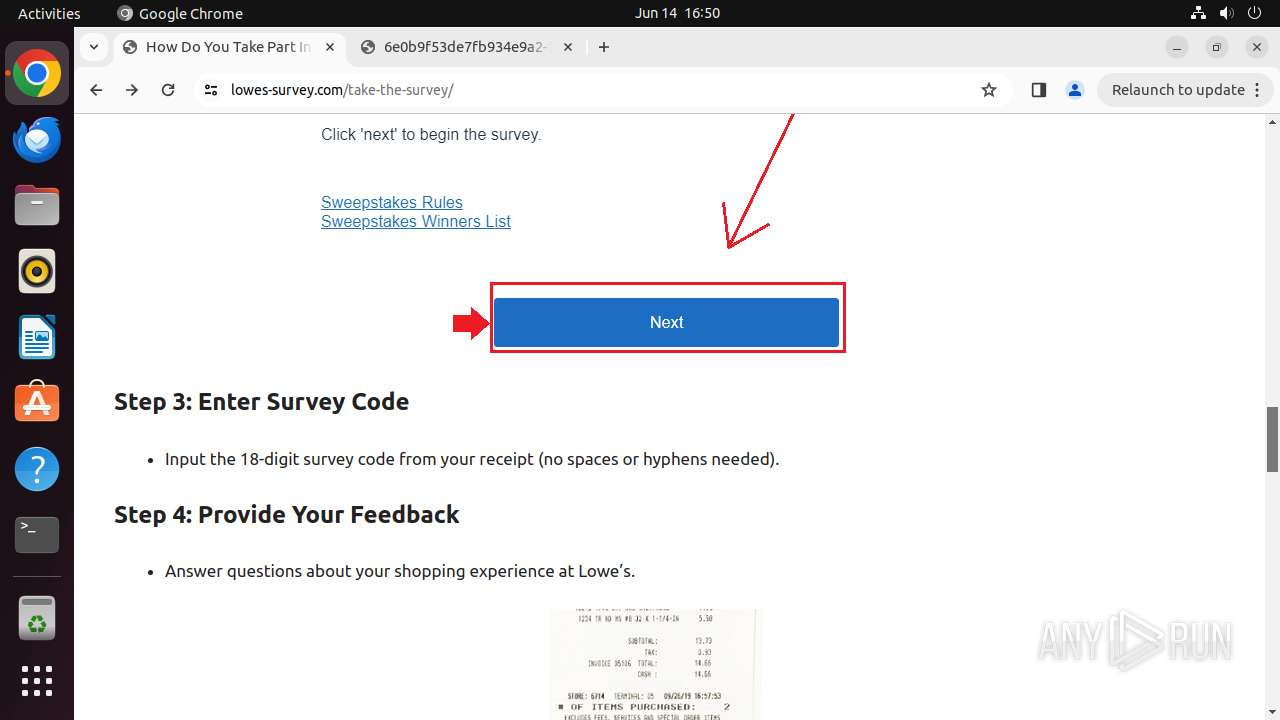This screenshot has height=720, width=1280.
Task: Click the page vertical scrollbar thumb
Action: coord(1272,439)
